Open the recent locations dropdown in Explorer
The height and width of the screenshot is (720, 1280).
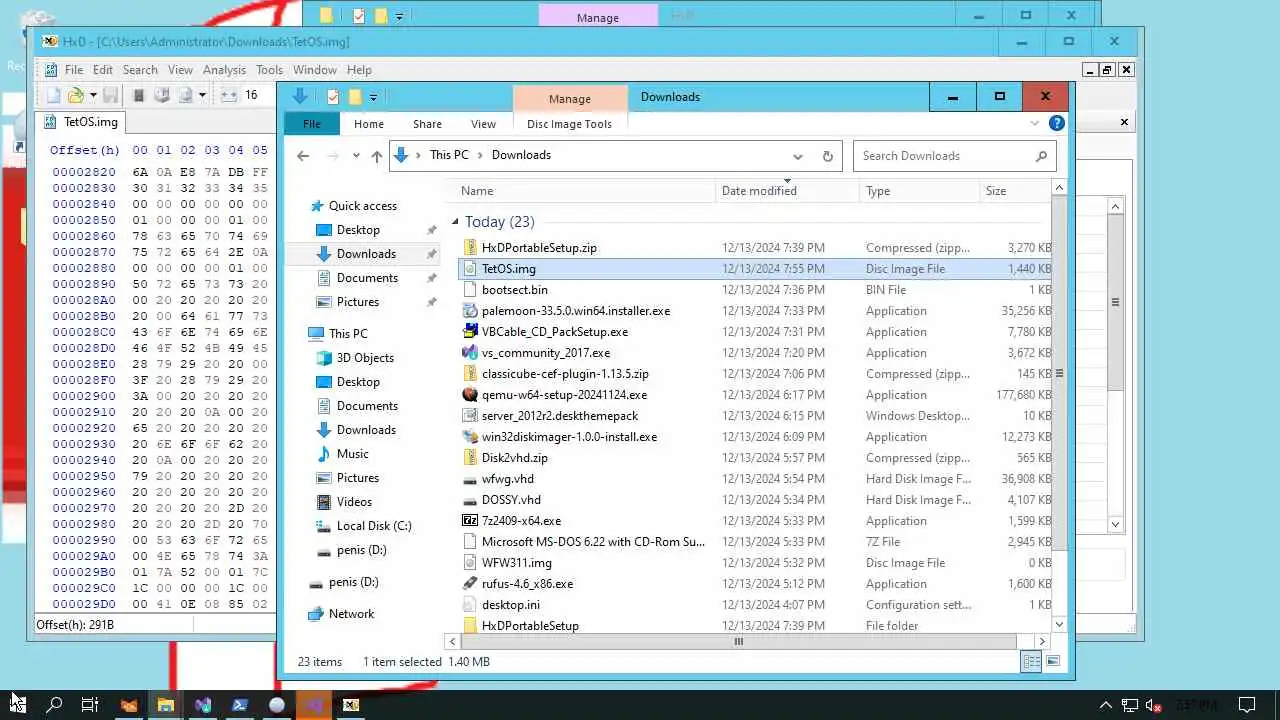click(355, 156)
